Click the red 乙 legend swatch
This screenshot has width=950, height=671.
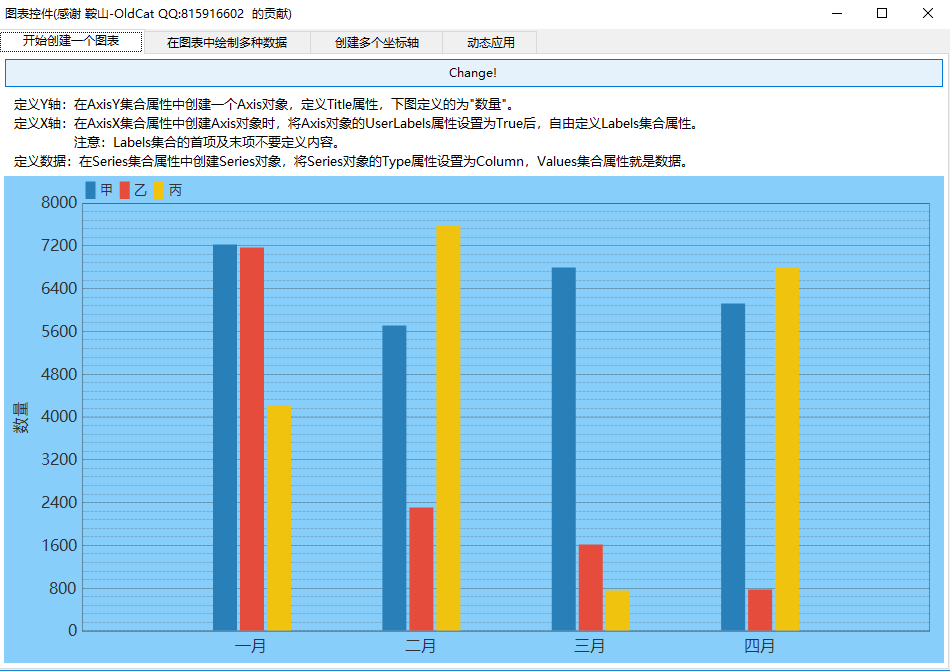click(125, 190)
